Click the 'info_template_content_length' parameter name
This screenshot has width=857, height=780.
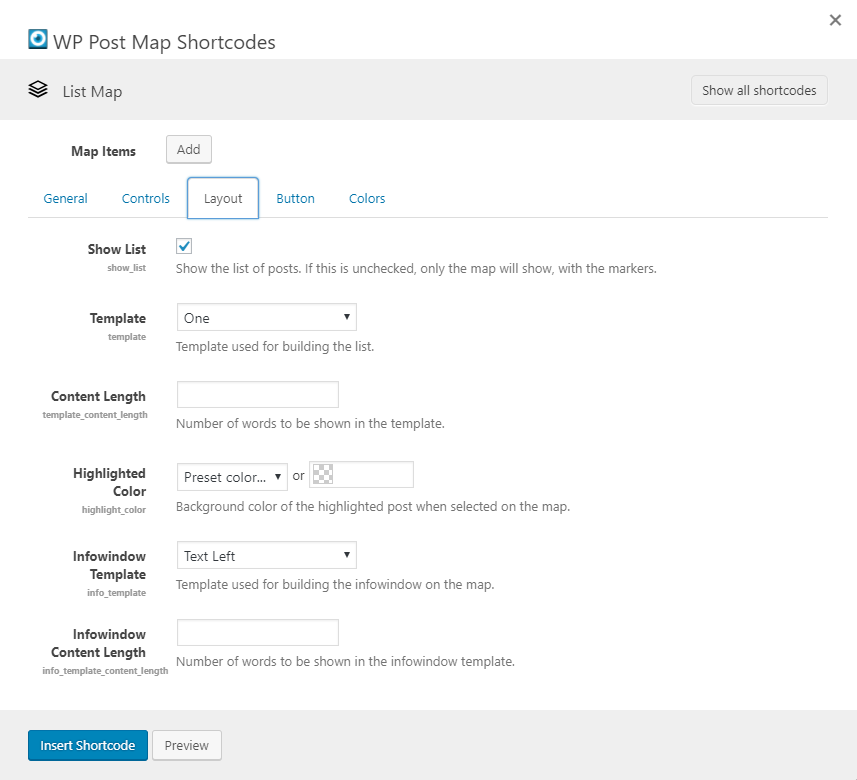[105, 671]
